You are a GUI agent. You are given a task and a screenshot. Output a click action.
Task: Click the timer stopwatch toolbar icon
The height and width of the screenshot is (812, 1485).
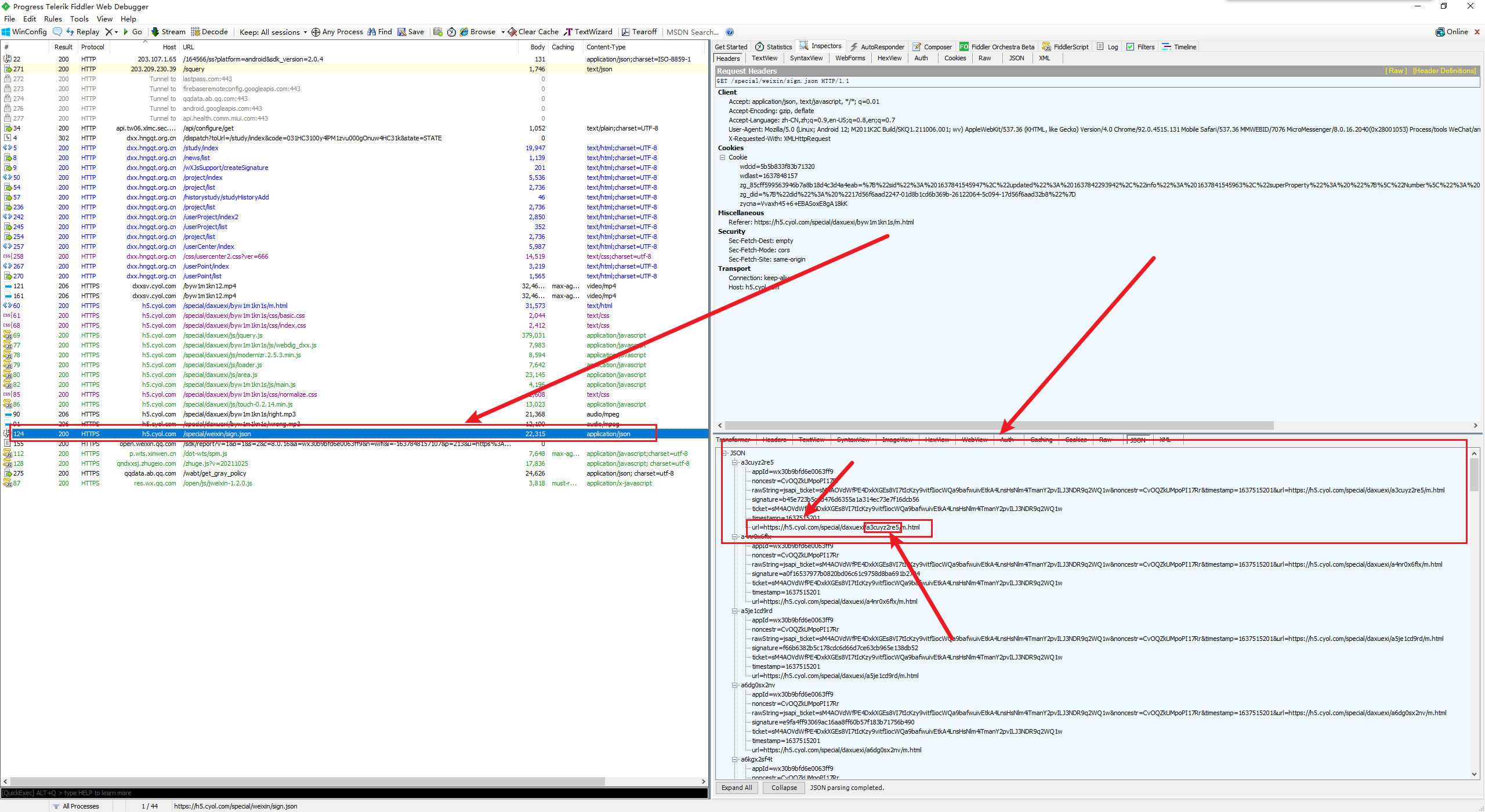(451, 32)
